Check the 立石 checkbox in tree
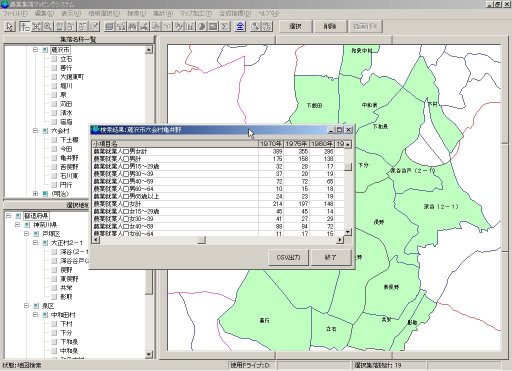The image size is (512, 371). click(54, 59)
